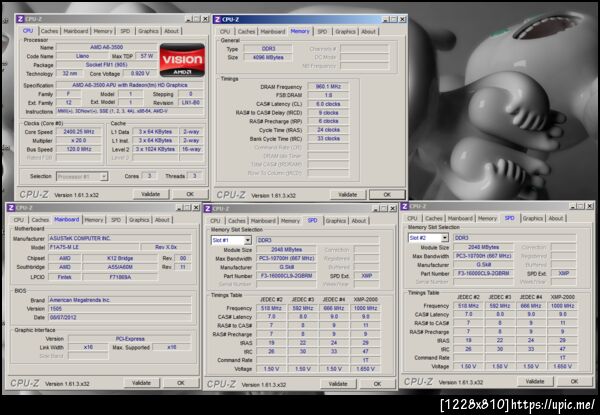Click the AMD Vision logo in CPU window

pos(182,60)
